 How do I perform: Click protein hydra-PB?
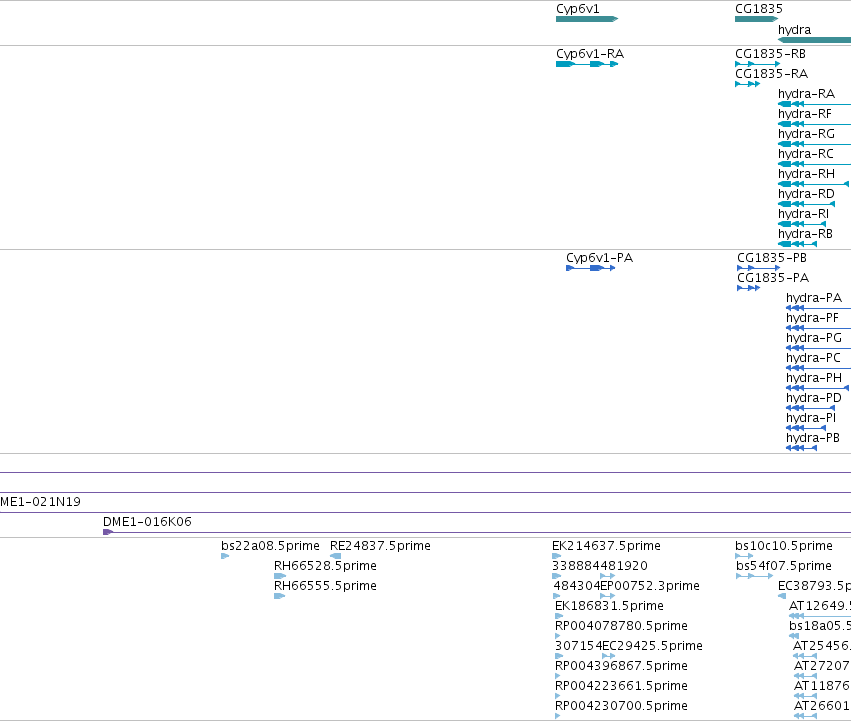click(812, 438)
